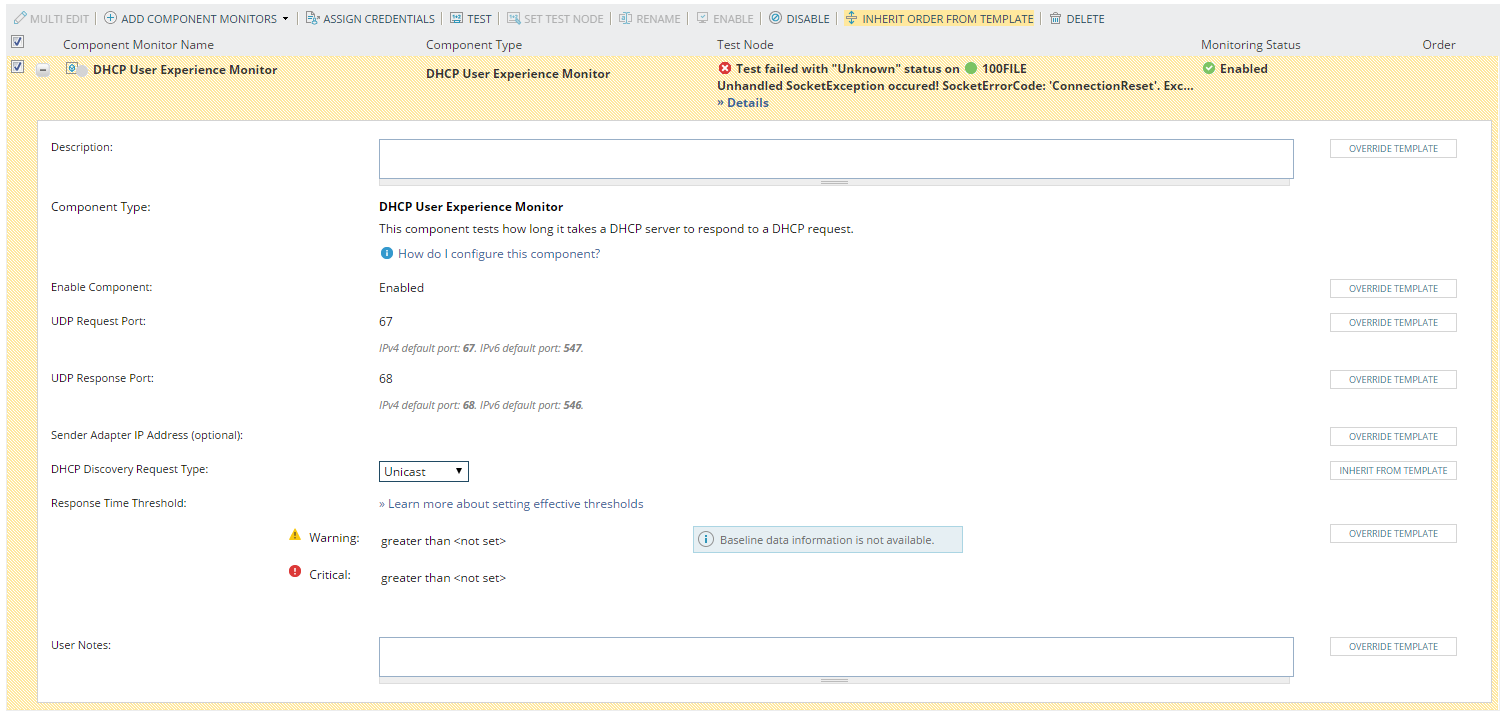Click the blue info help icon
Viewport: 1500px width, 712px height.
point(387,253)
